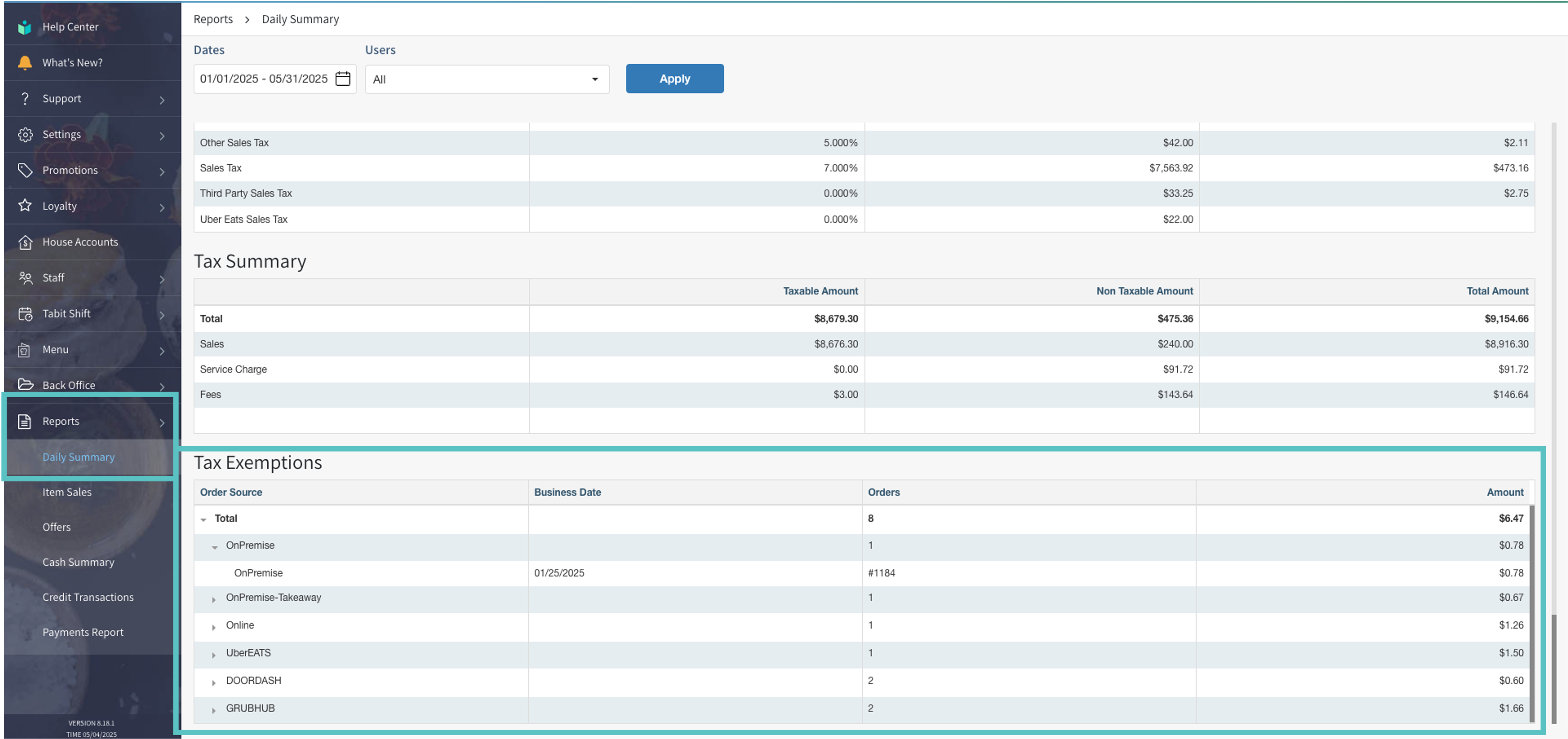
Task: Expand the GRUBHUB exemptions row
Action: 214,710
